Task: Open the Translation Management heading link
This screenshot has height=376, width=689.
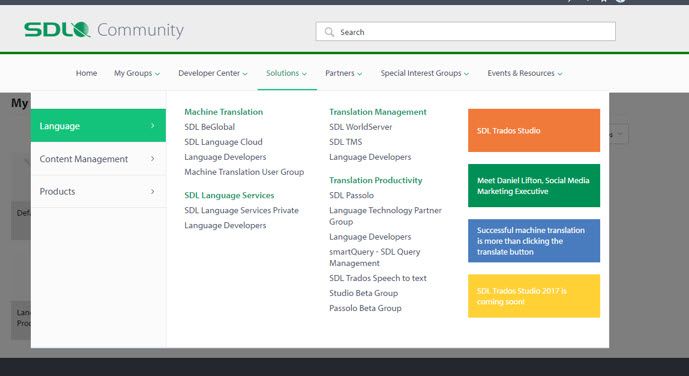Action: tap(378, 112)
